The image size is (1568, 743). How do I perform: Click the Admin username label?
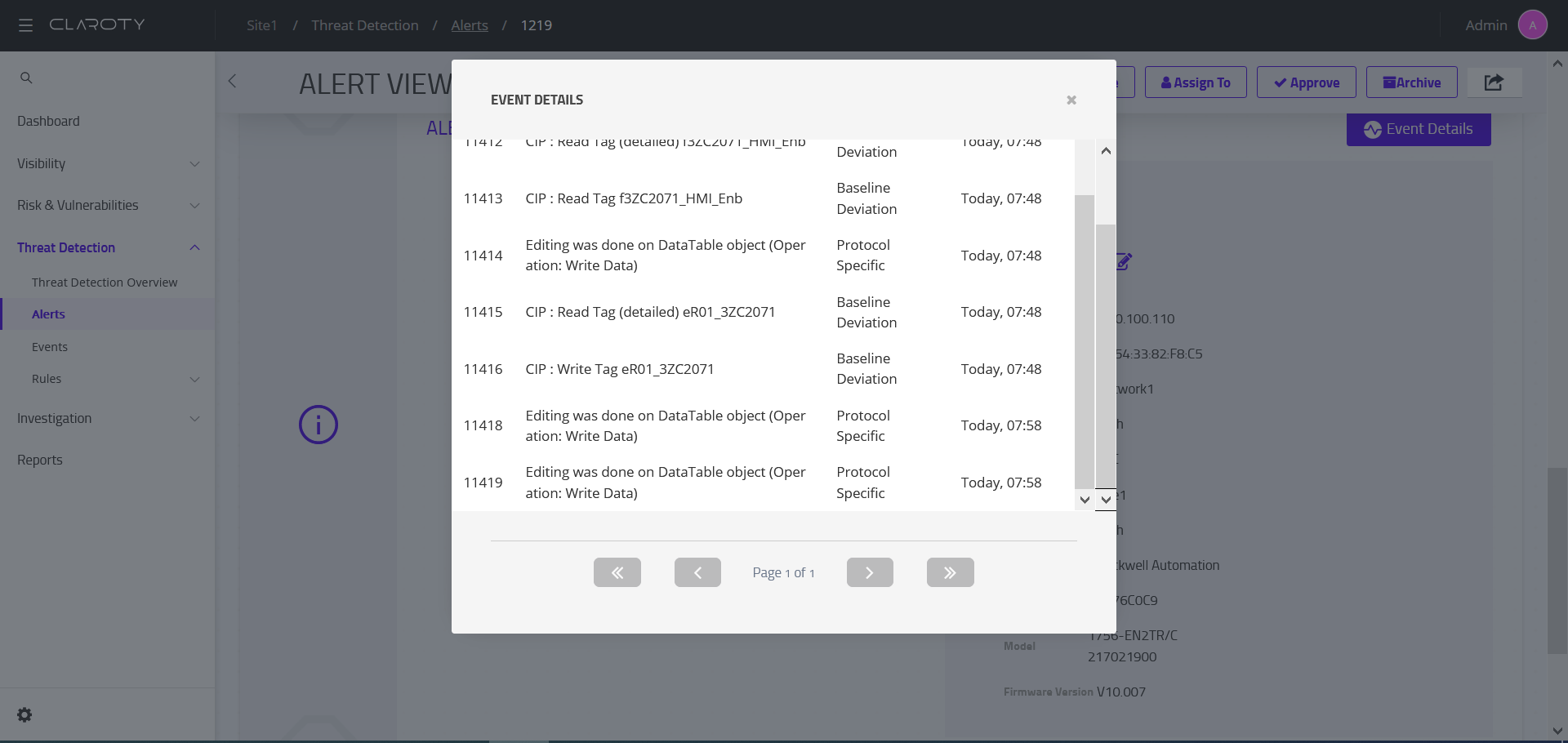coord(1486,25)
